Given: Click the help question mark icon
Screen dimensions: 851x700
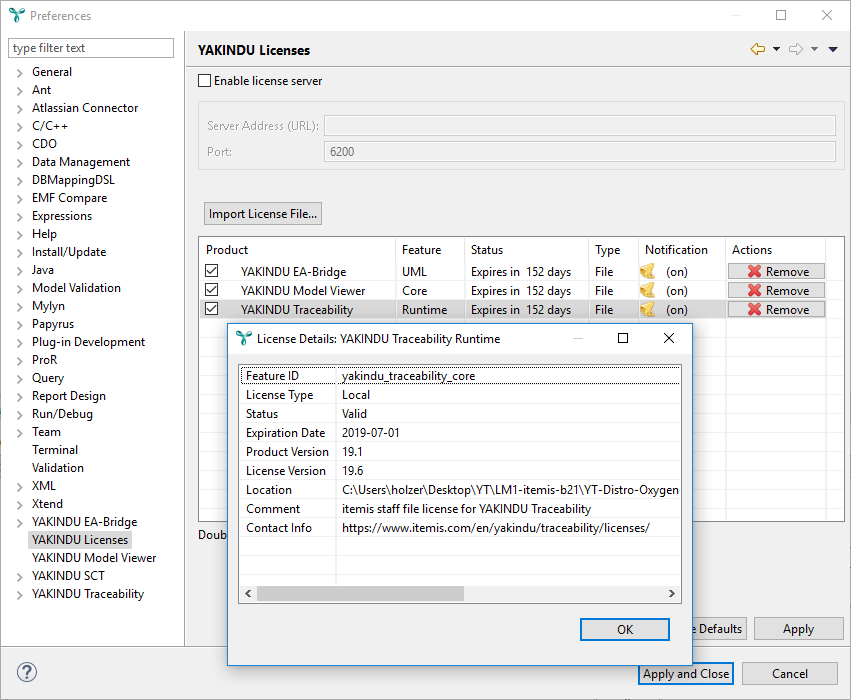Looking at the screenshot, I should 27,673.
